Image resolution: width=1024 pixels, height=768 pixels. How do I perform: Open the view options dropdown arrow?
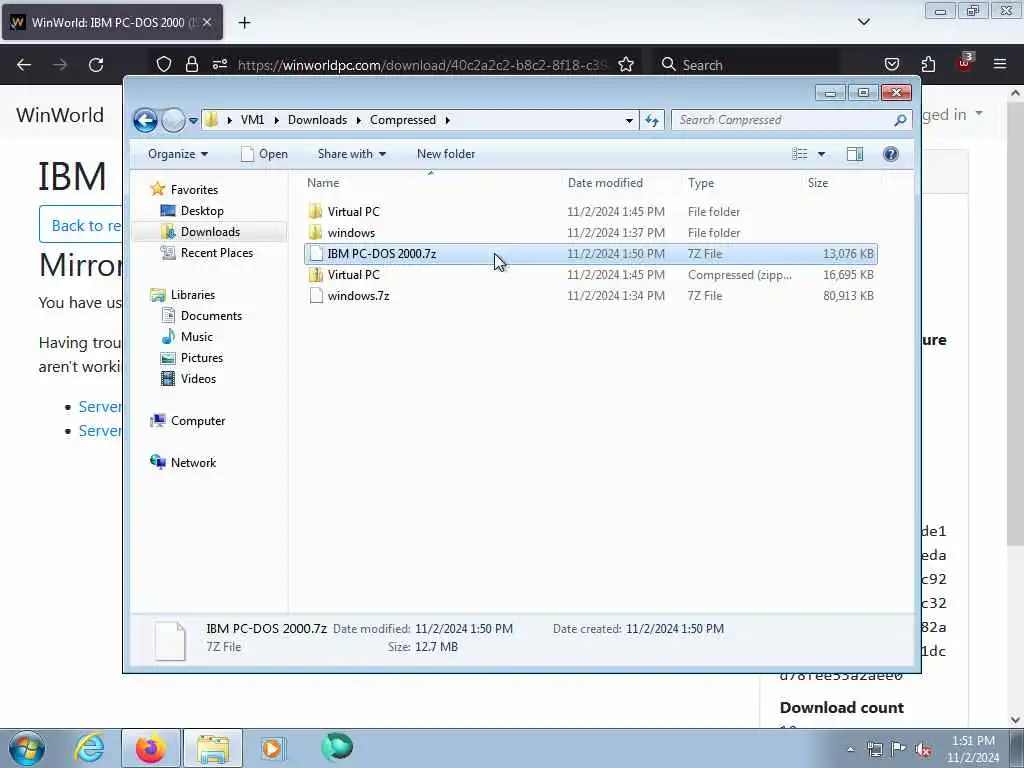point(822,154)
